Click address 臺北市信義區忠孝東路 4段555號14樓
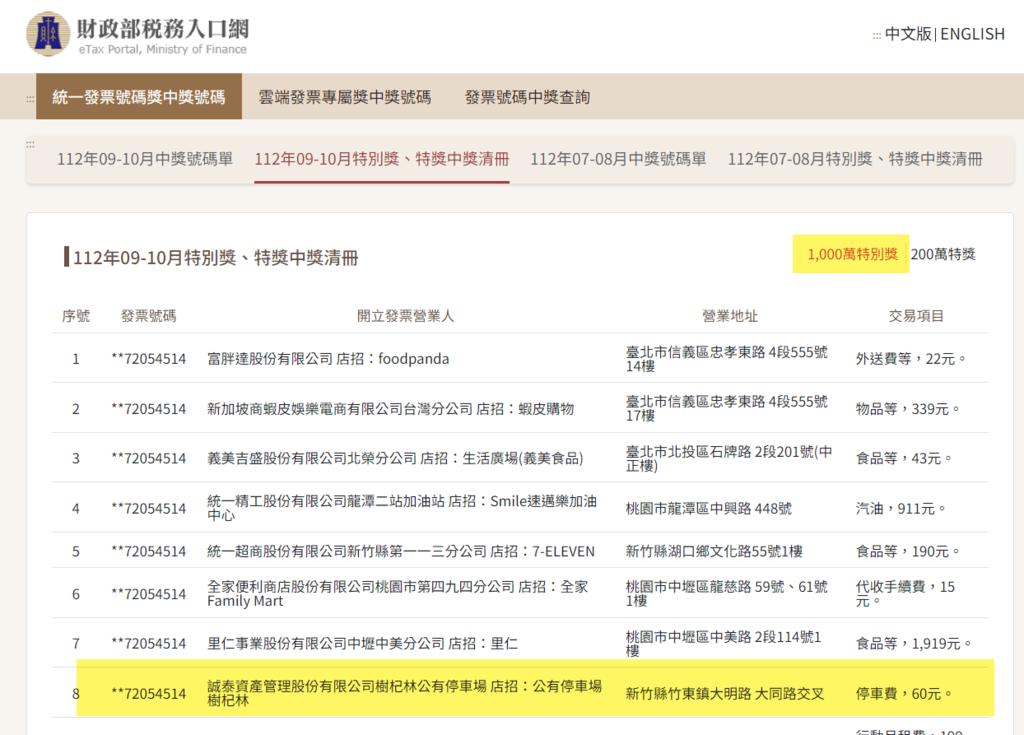This screenshot has width=1024, height=735. 726,359
